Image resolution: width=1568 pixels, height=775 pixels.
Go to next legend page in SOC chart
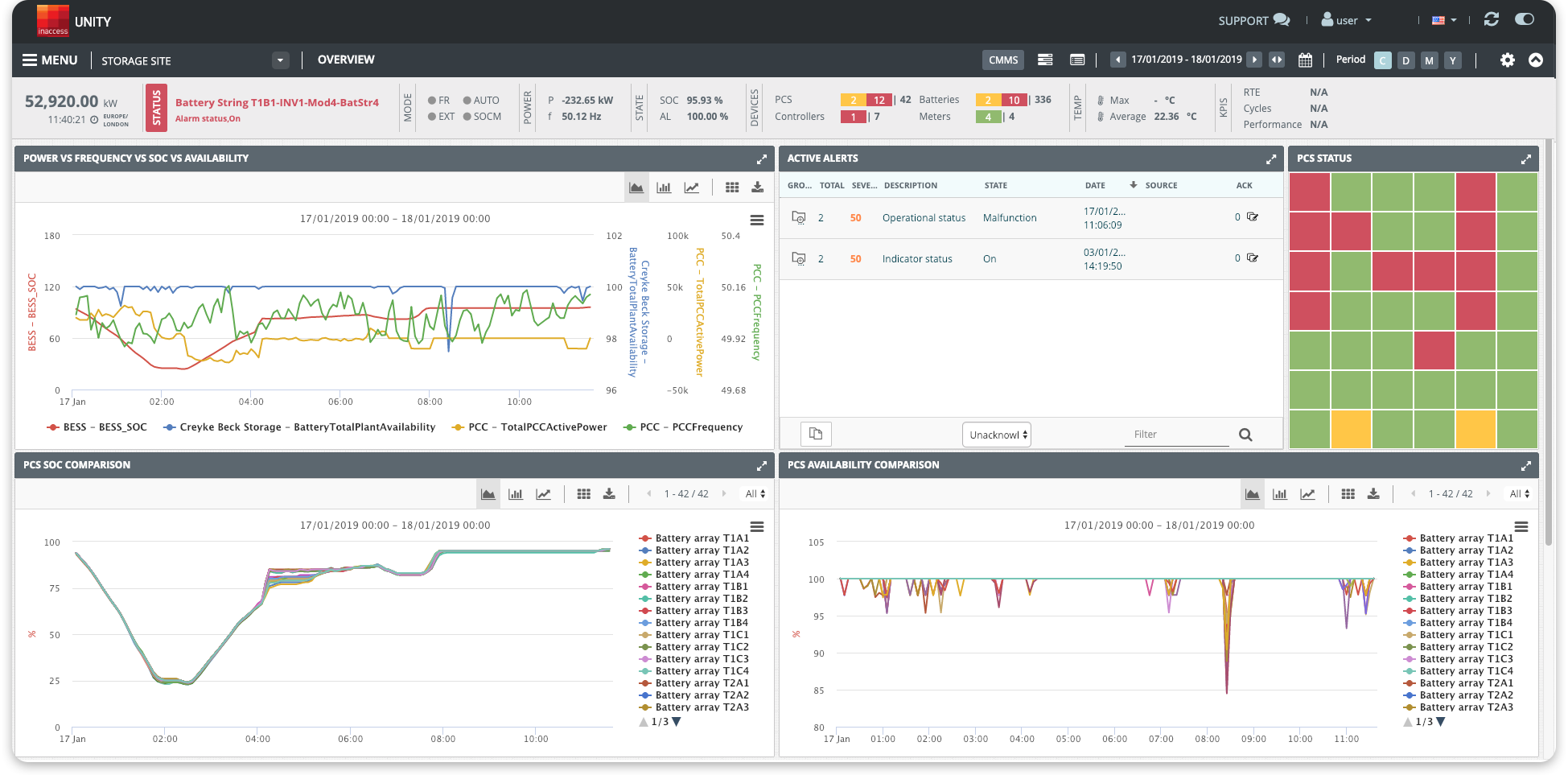[x=677, y=722]
